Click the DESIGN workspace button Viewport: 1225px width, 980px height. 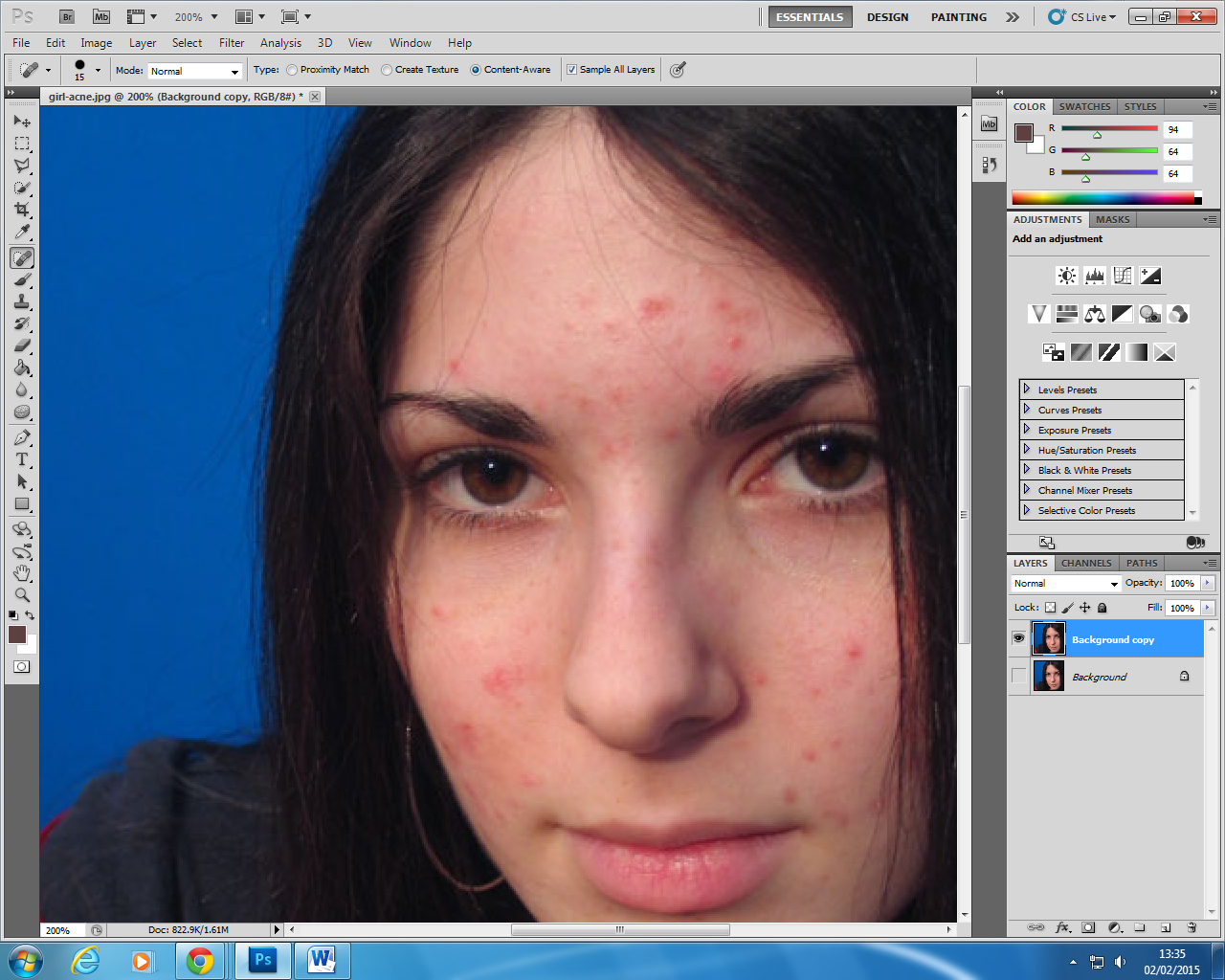(x=887, y=16)
